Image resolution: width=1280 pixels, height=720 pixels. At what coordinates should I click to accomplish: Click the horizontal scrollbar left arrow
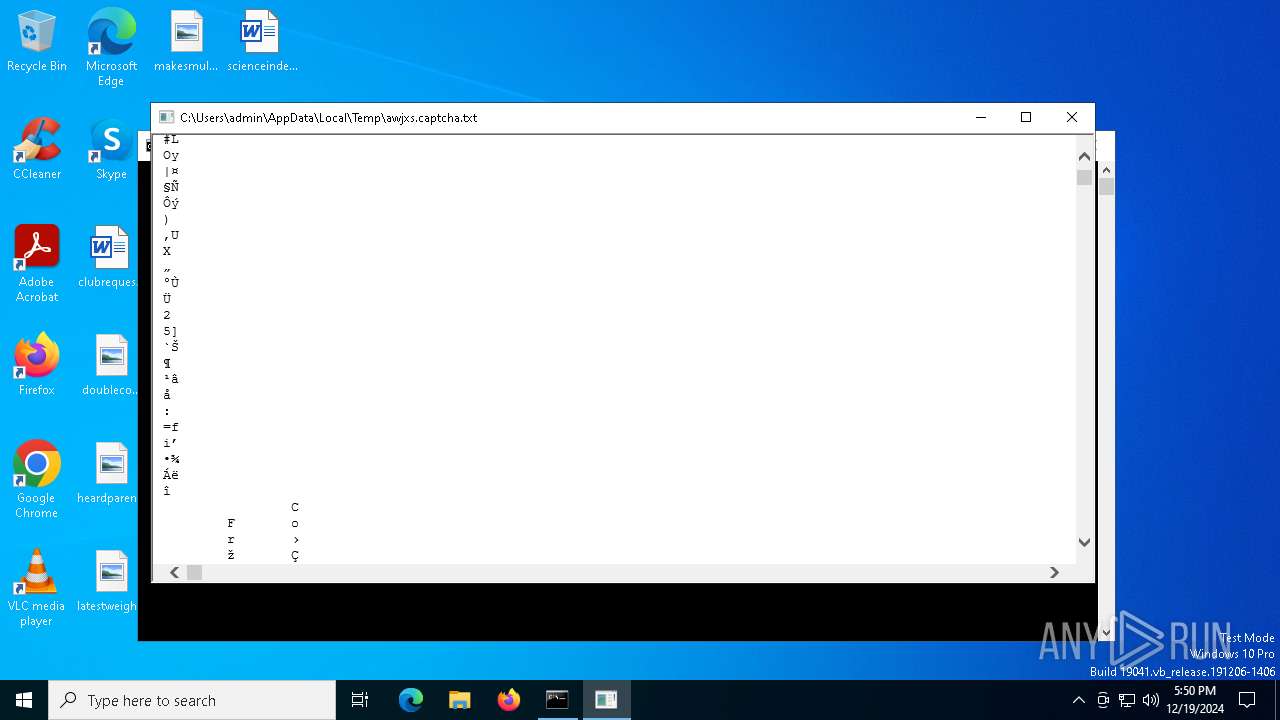(x=174, y=572)
